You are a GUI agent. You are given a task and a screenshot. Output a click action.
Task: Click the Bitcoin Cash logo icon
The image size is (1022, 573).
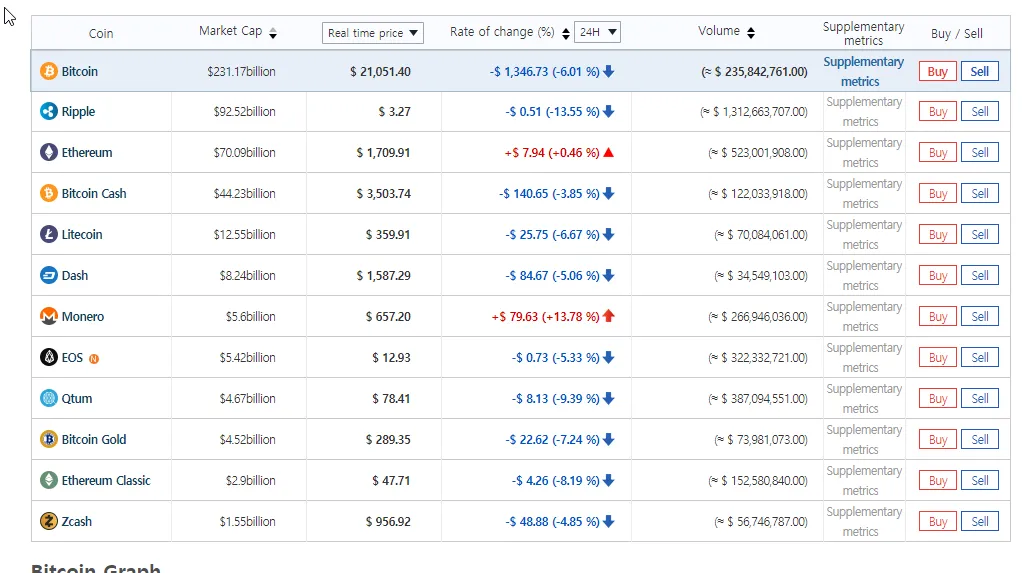pyautogui.click(x=49, y=194)
